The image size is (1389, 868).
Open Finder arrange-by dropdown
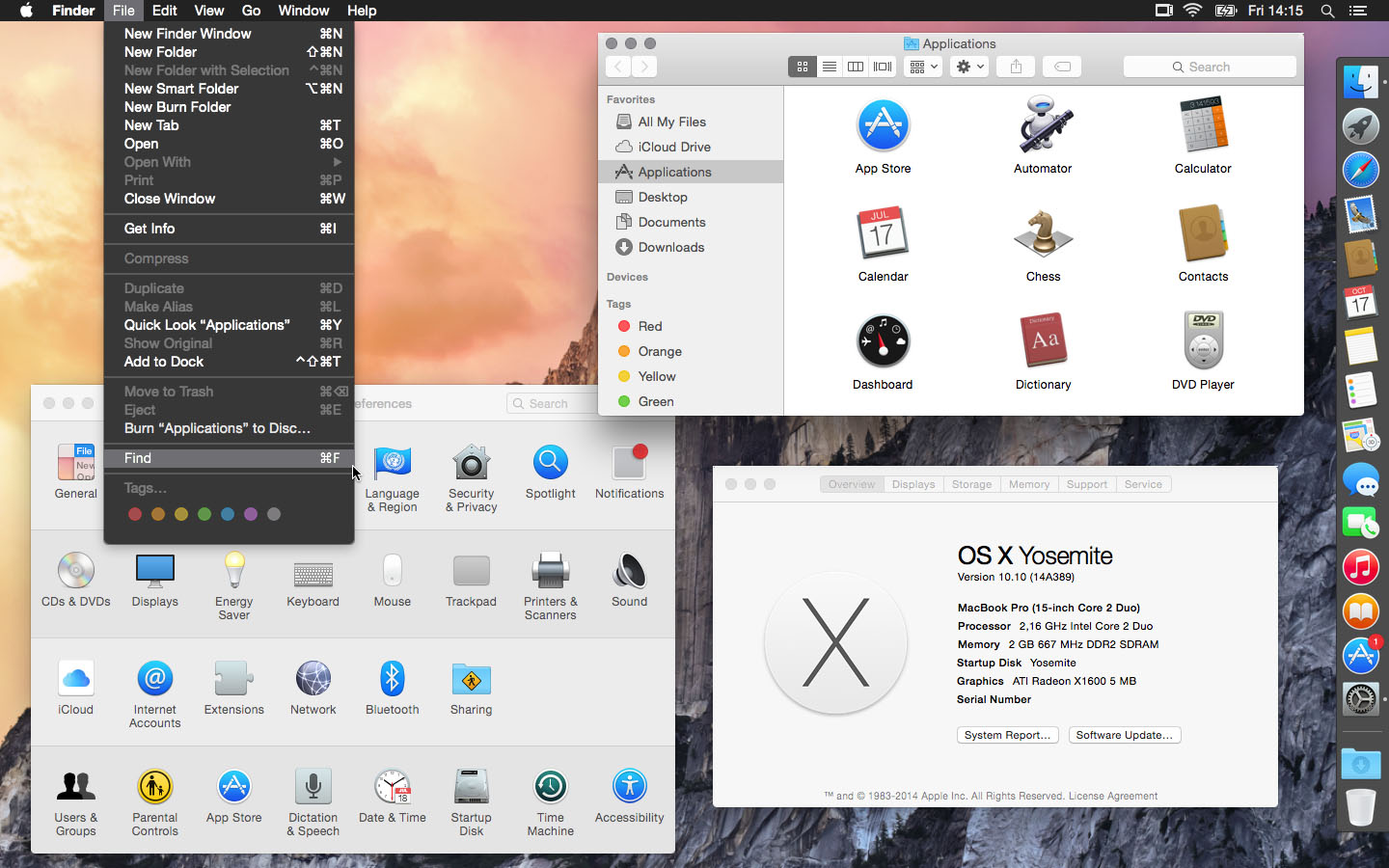tap(923, 67)
